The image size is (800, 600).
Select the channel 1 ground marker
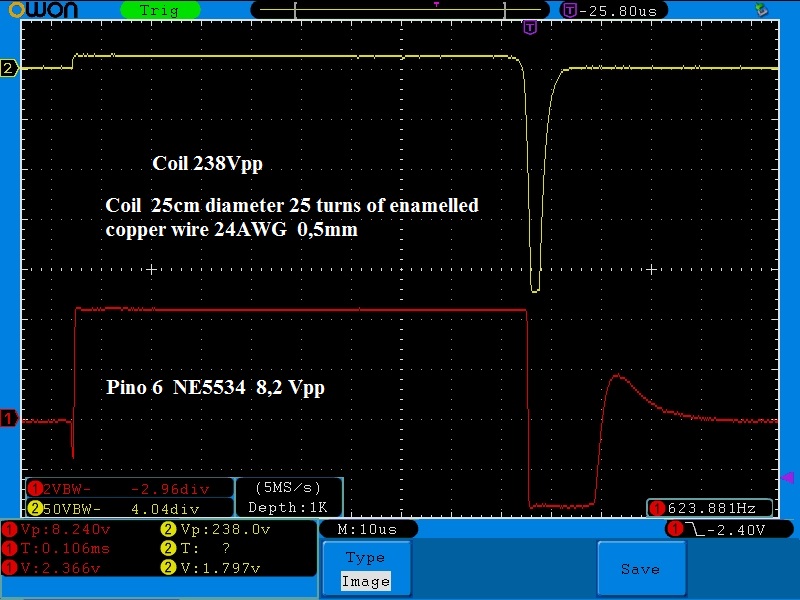[9, 418]
